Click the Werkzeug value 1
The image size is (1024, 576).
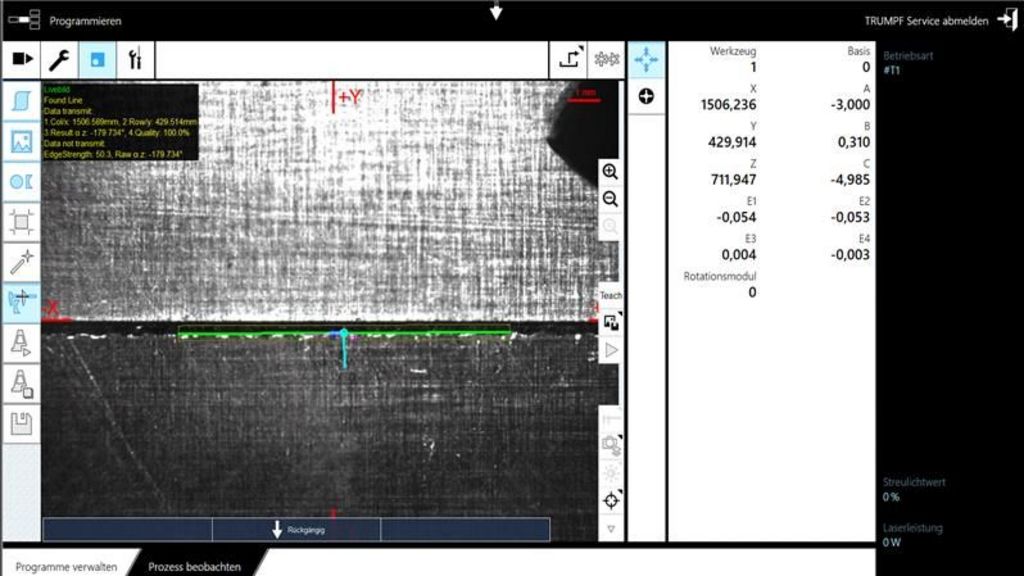(x=753, y=67)
